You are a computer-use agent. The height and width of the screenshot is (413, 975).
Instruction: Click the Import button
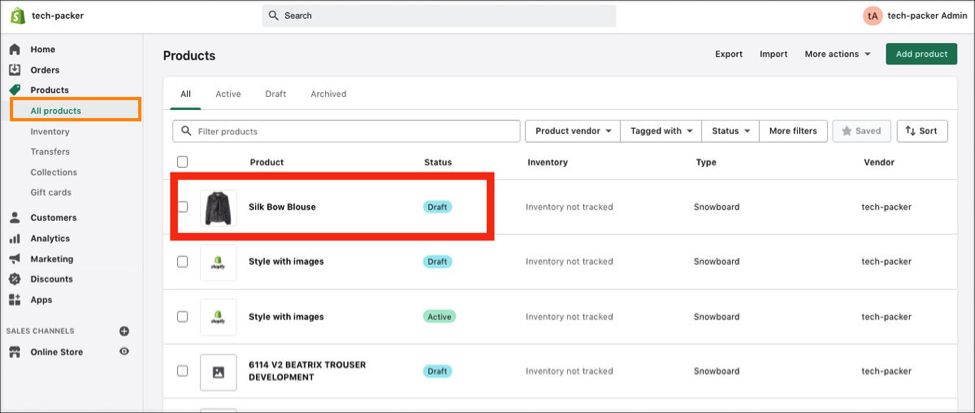tap(774, 54)
